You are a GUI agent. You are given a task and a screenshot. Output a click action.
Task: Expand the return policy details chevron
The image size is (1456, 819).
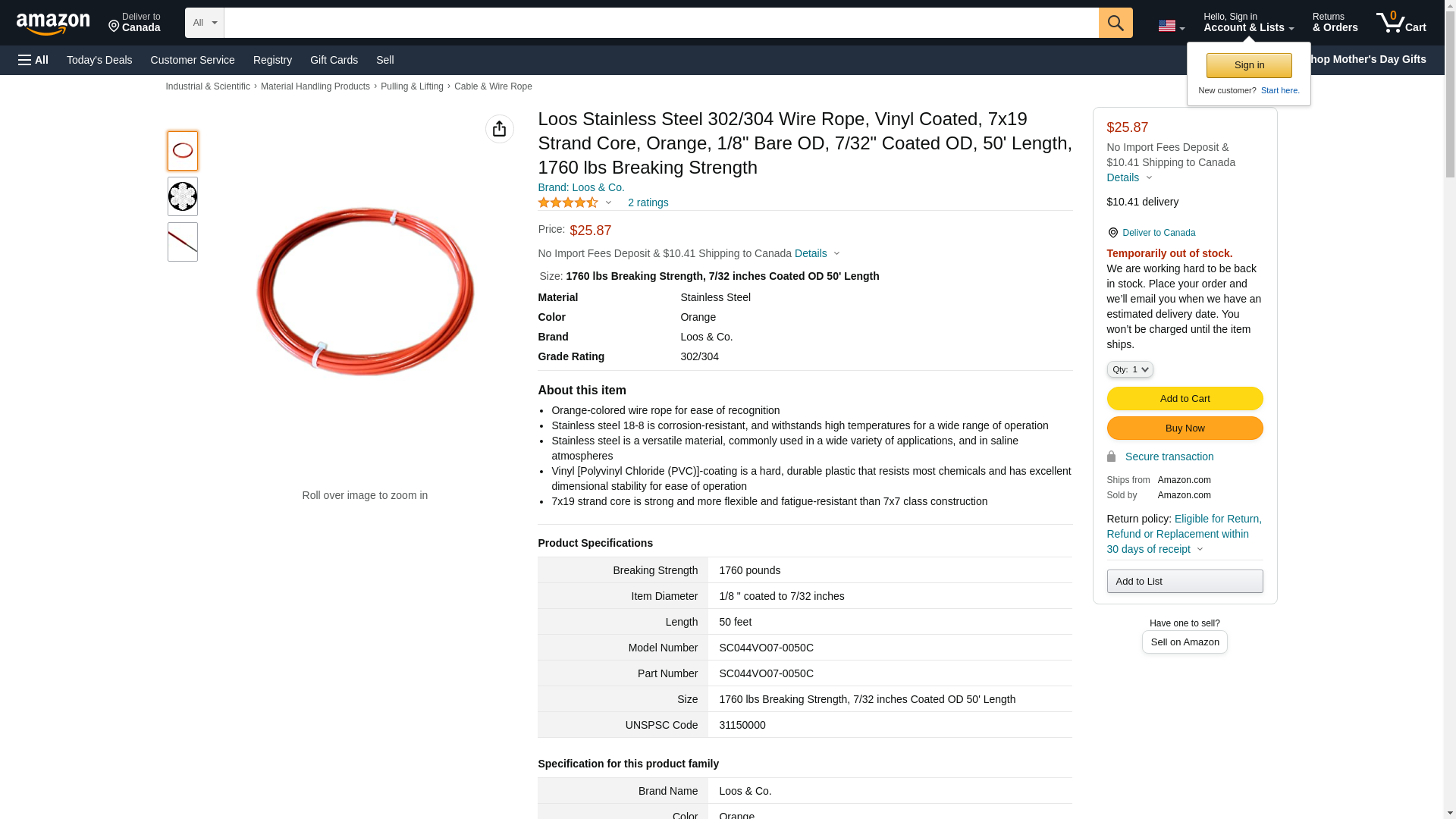[1200, 550]
